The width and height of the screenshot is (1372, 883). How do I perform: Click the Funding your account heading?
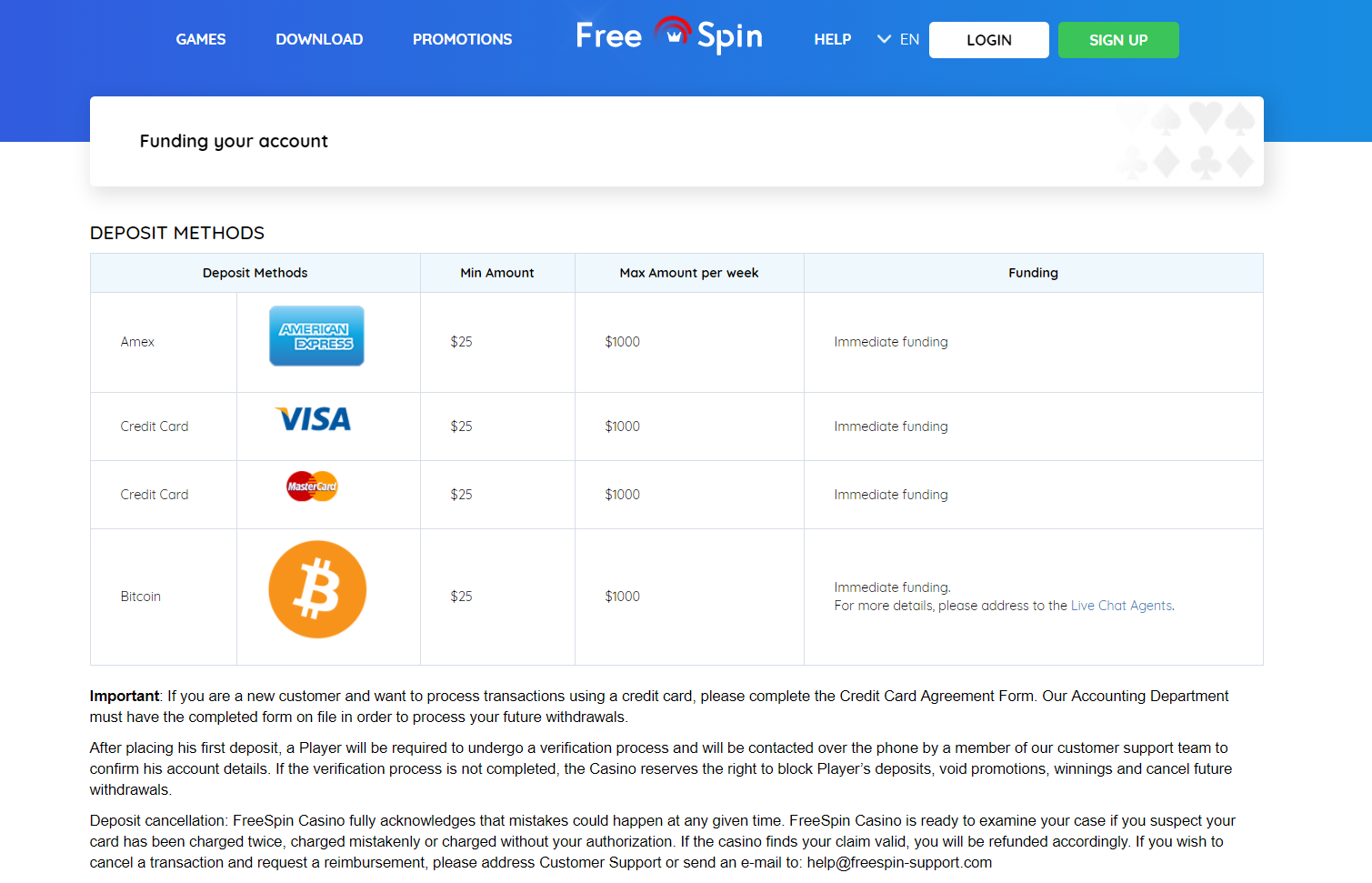tap(234, 141)
